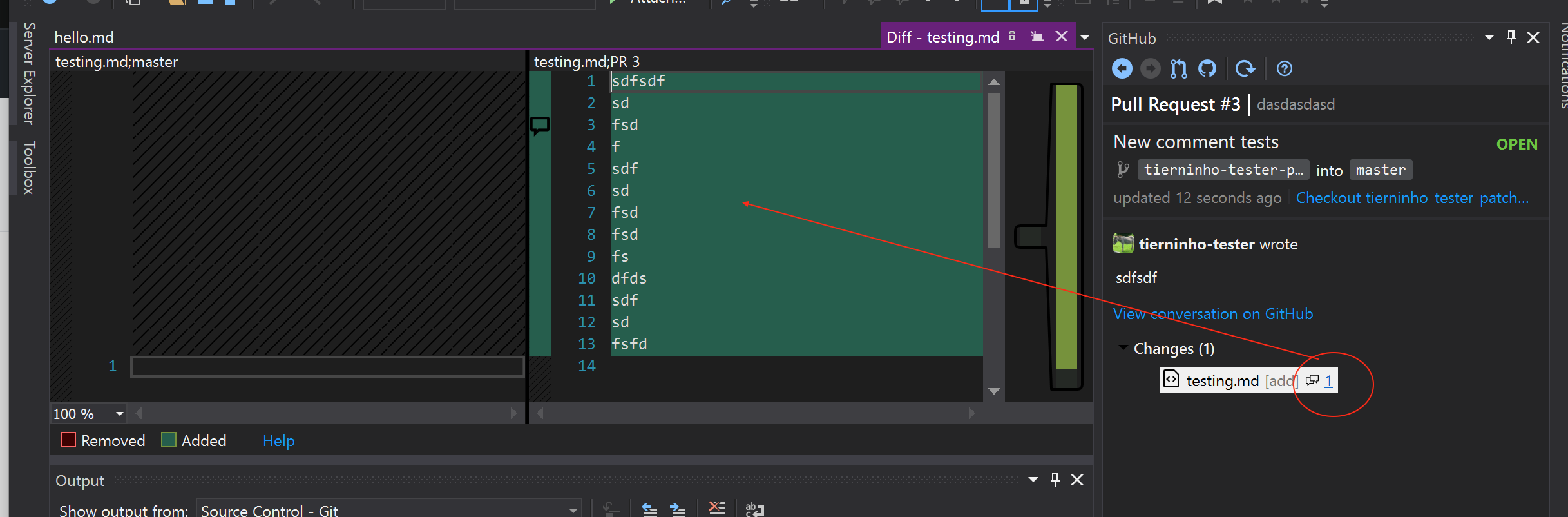This screenshot has height=517, width=1568.
Task: Refresh the GitHub pull request view
Action: 1245,68
